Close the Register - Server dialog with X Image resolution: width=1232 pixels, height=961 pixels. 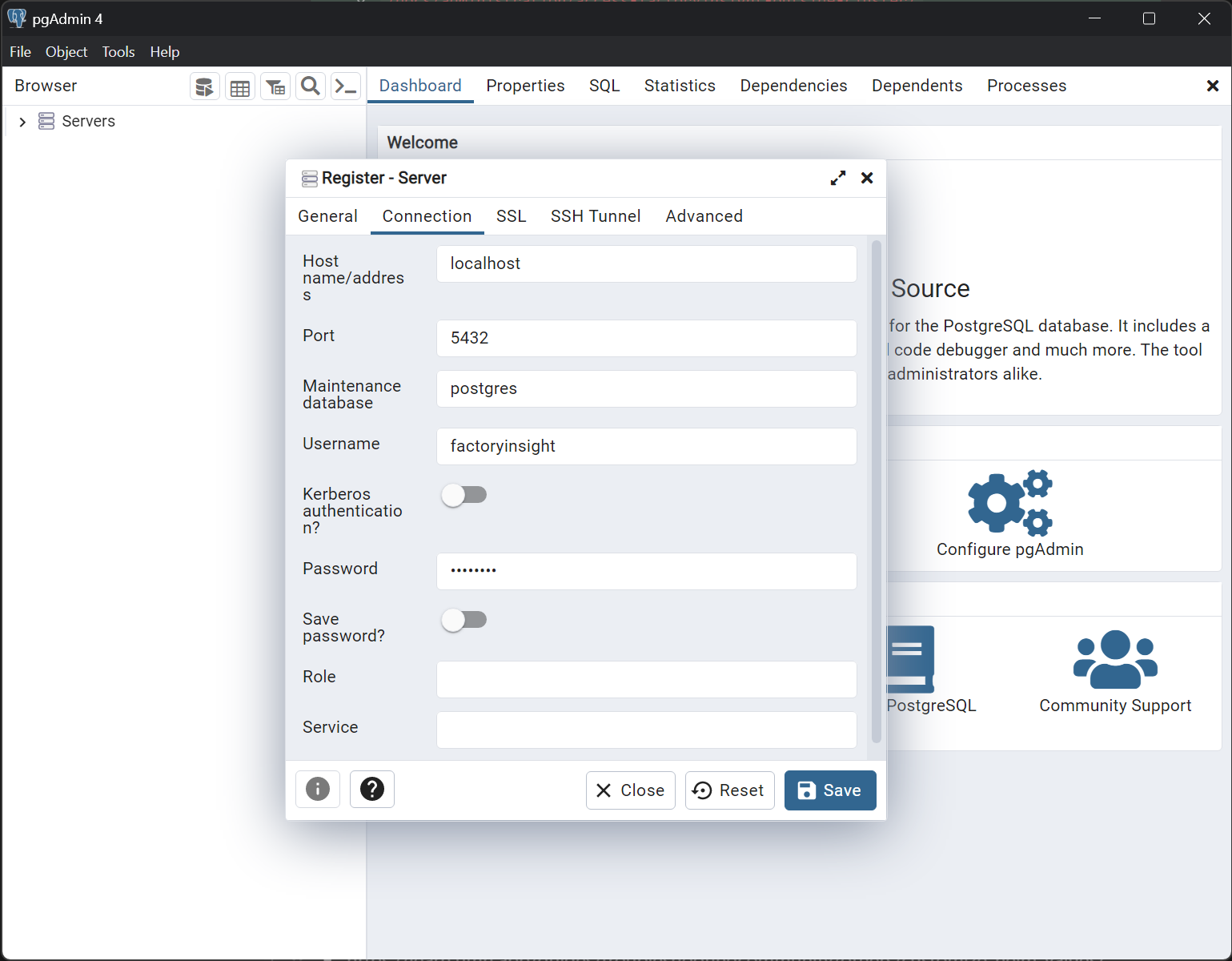click(867, 178)
